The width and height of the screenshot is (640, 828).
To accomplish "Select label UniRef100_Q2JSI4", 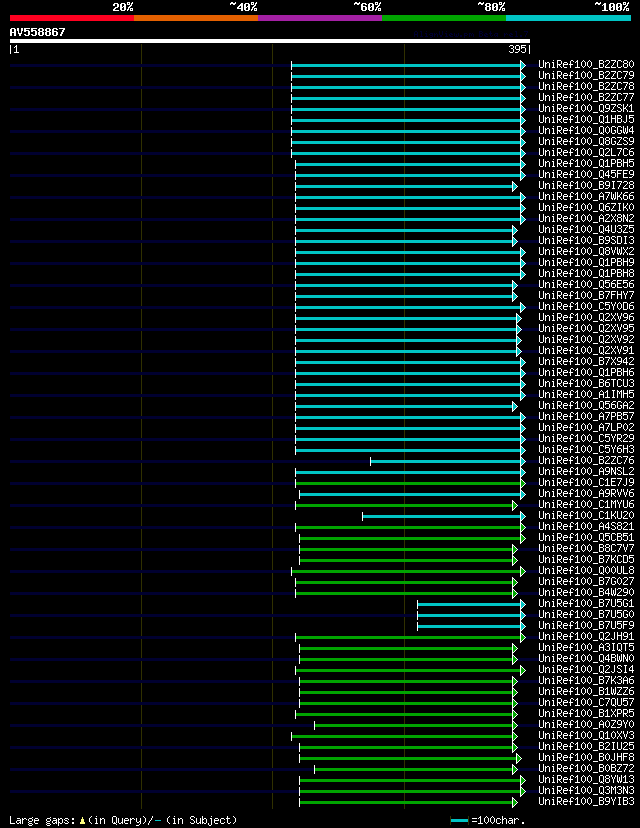I will [x=586, y=670].
